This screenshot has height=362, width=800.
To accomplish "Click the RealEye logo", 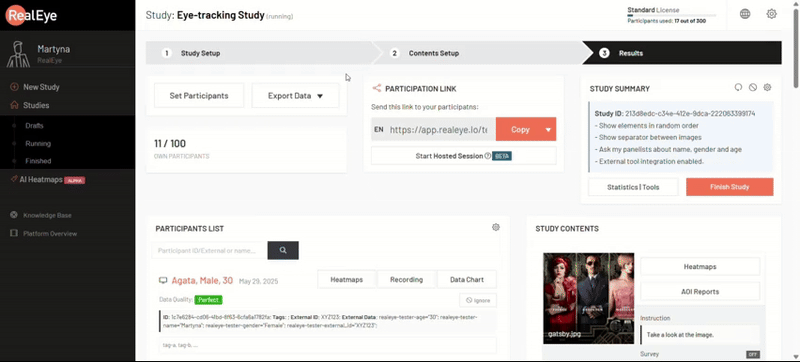I will 32,15.
